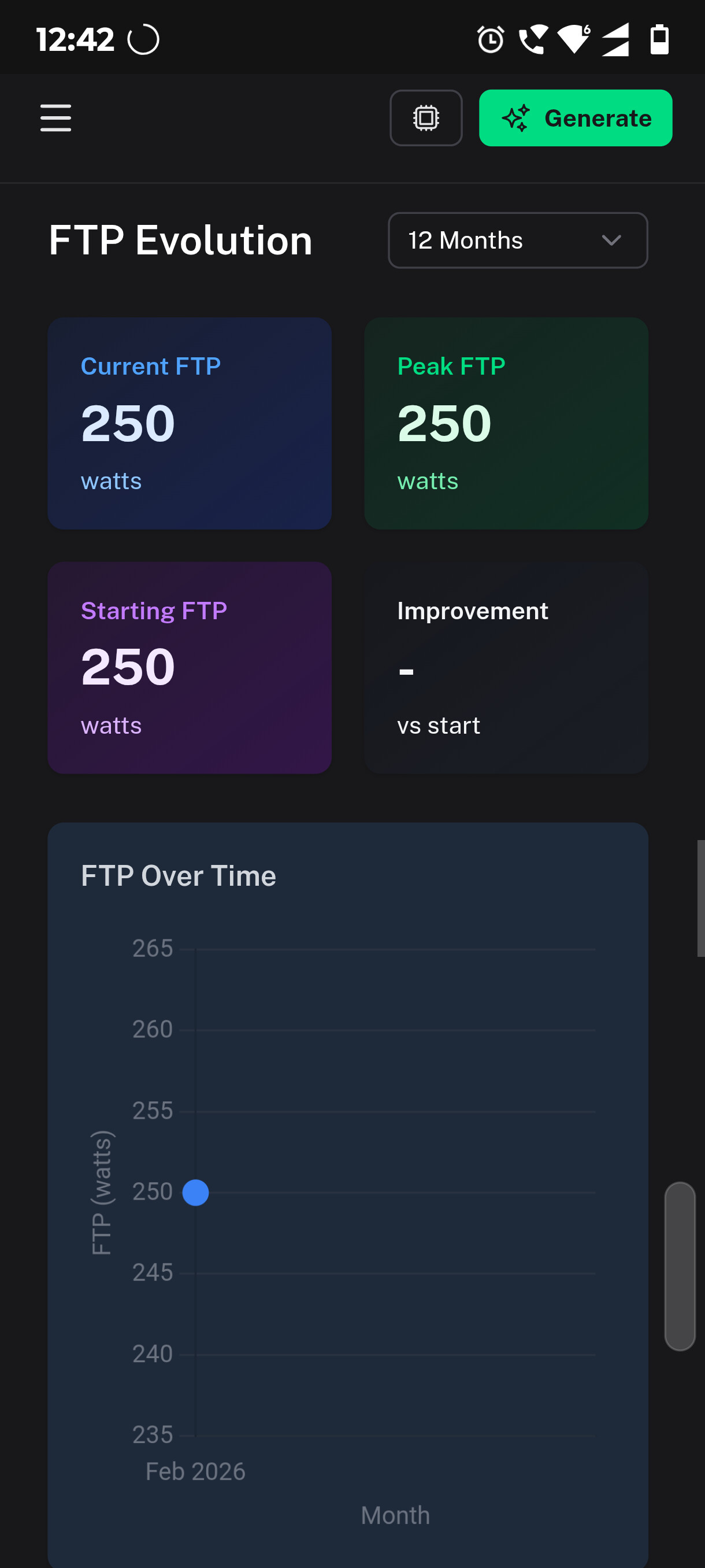Open the hamburger navigation menu
Screen dimensions: 705x1568
(56, 118)
